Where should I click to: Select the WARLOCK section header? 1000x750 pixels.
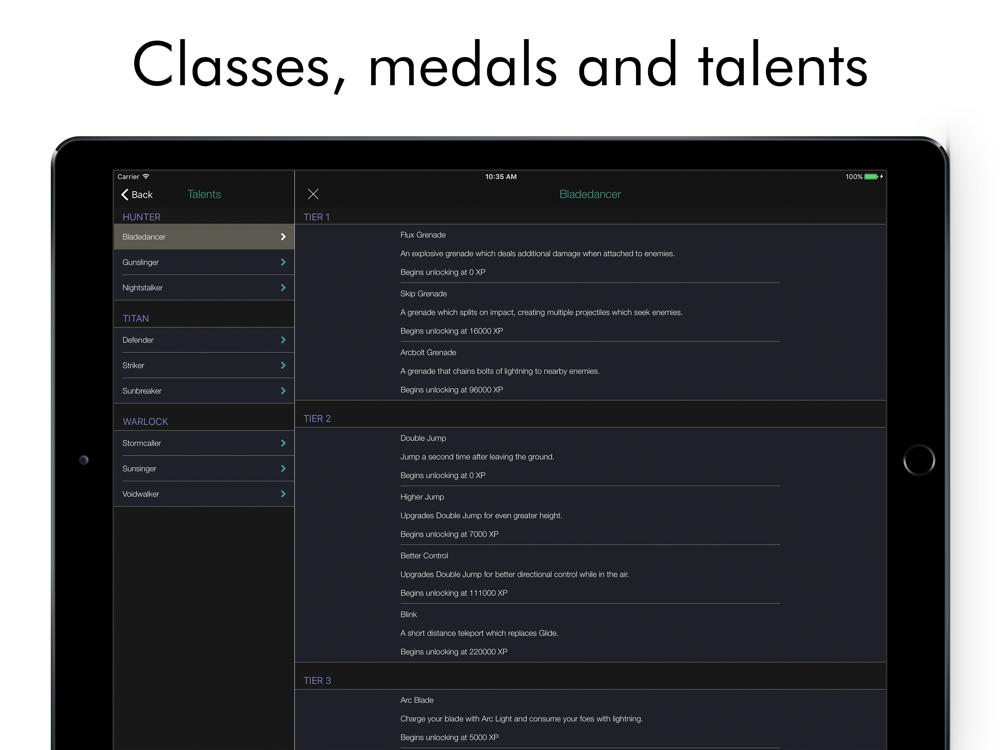pyautogui.click(x=145, y=422)
